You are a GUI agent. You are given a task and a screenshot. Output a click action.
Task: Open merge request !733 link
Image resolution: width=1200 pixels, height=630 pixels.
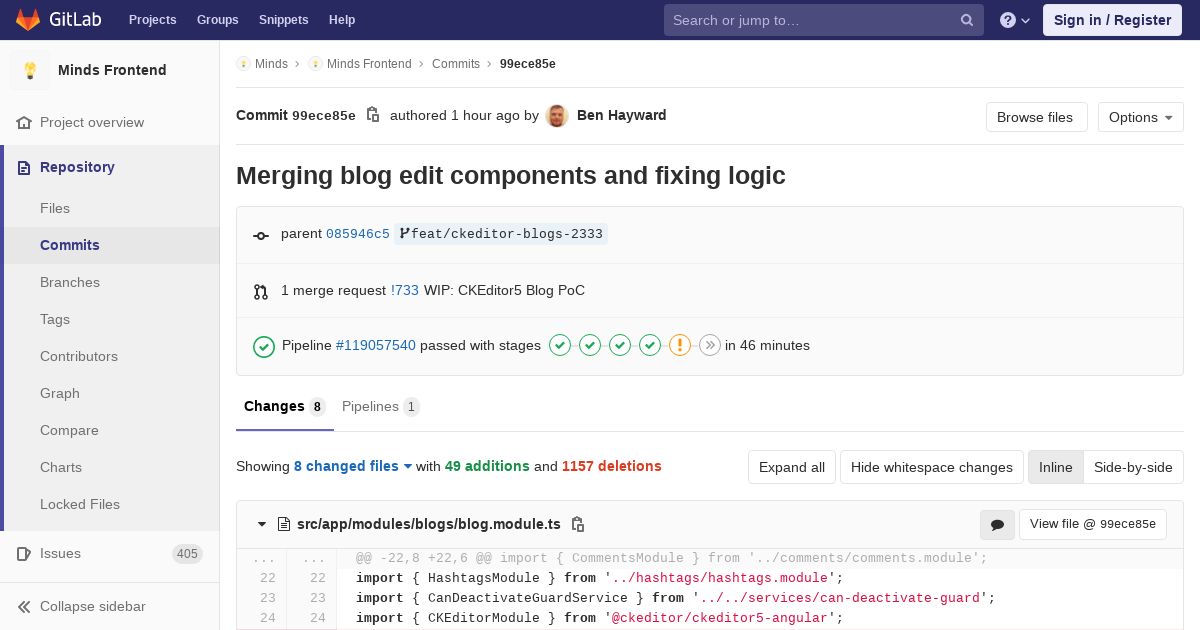[405, 290]
